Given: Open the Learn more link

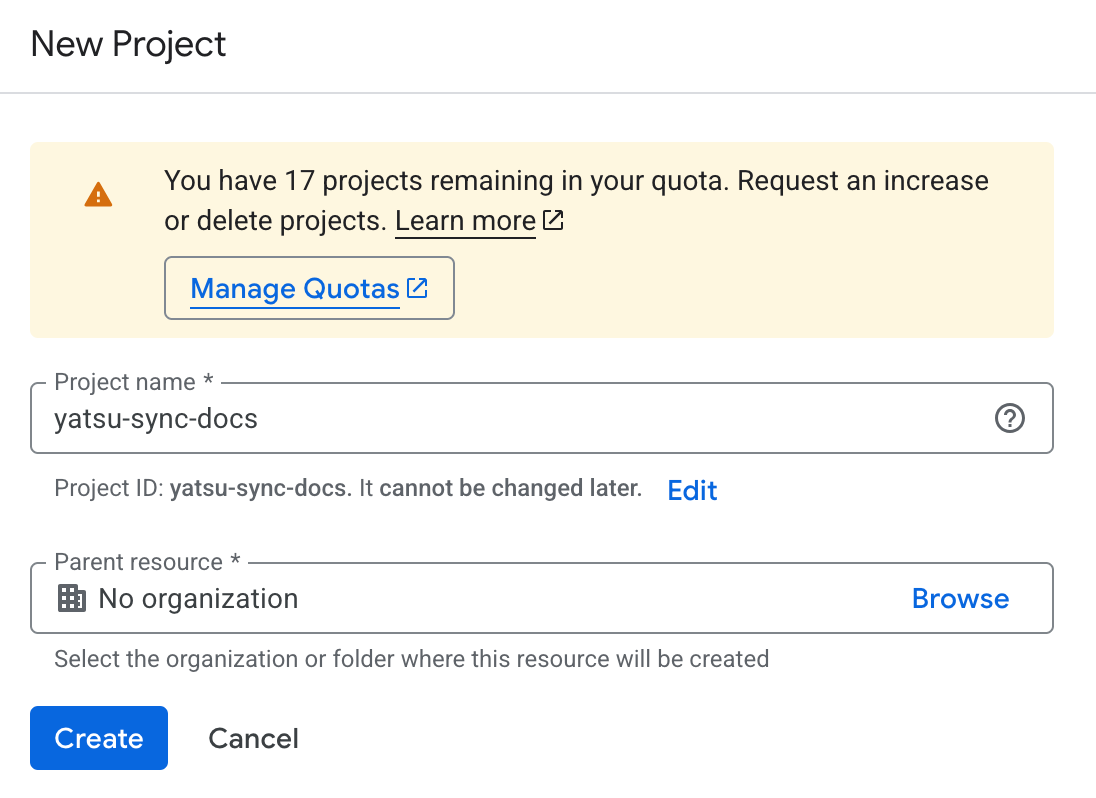Looking at the screenshot, I should click(x=465, y=221).
